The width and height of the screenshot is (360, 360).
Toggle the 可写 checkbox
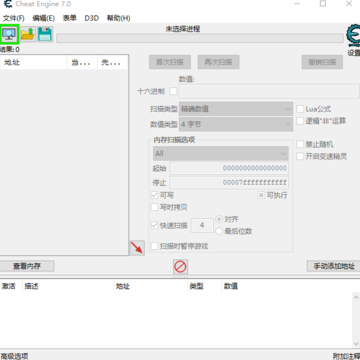click(x=154, y=195)
